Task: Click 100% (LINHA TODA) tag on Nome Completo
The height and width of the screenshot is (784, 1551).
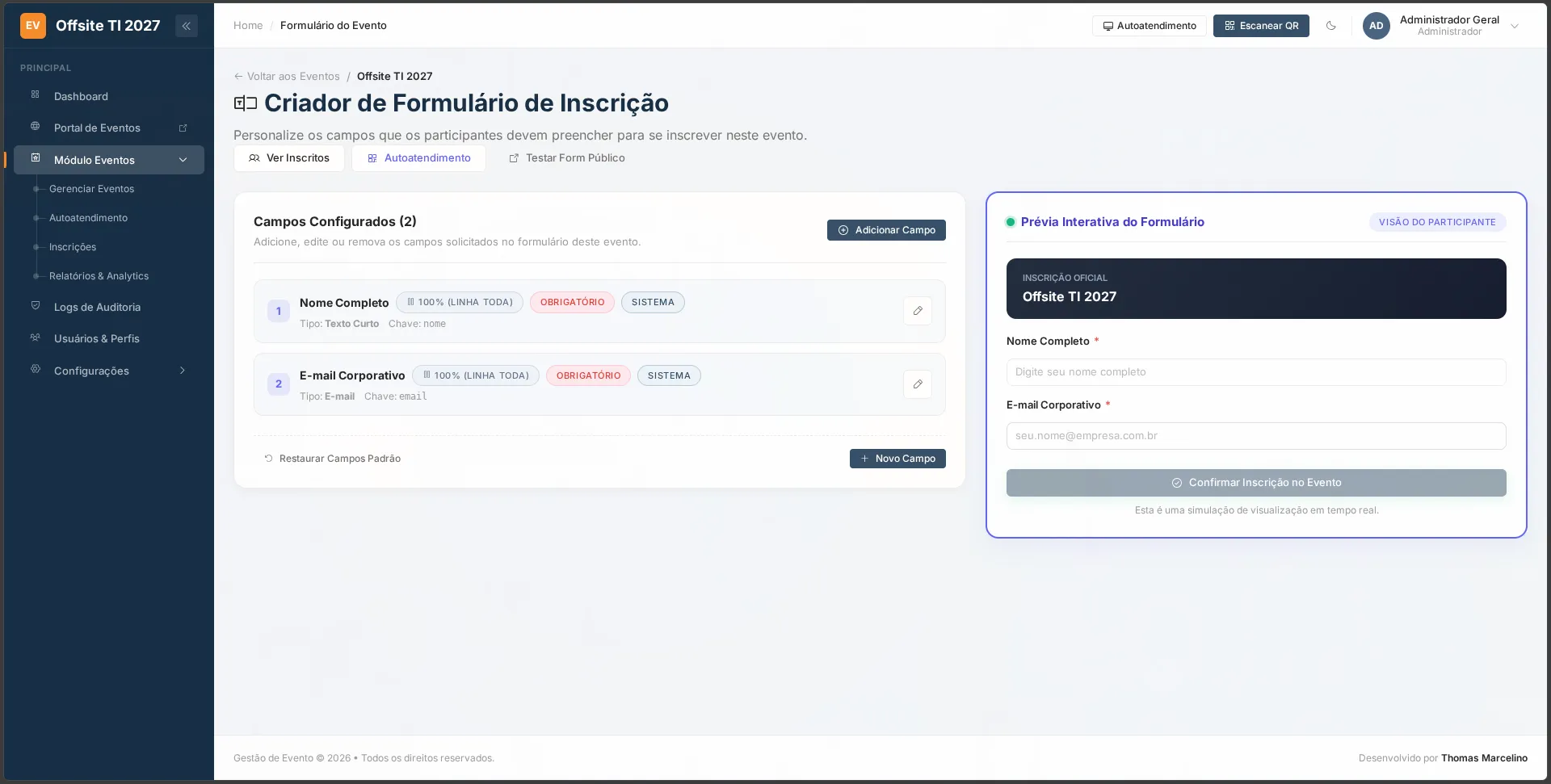Action: [460, 303]
